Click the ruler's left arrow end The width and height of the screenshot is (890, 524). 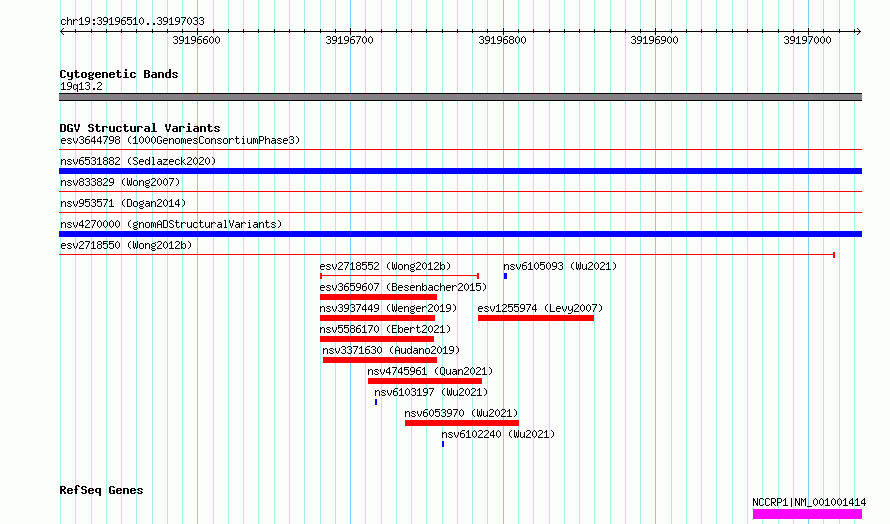(x=62, y=32)
